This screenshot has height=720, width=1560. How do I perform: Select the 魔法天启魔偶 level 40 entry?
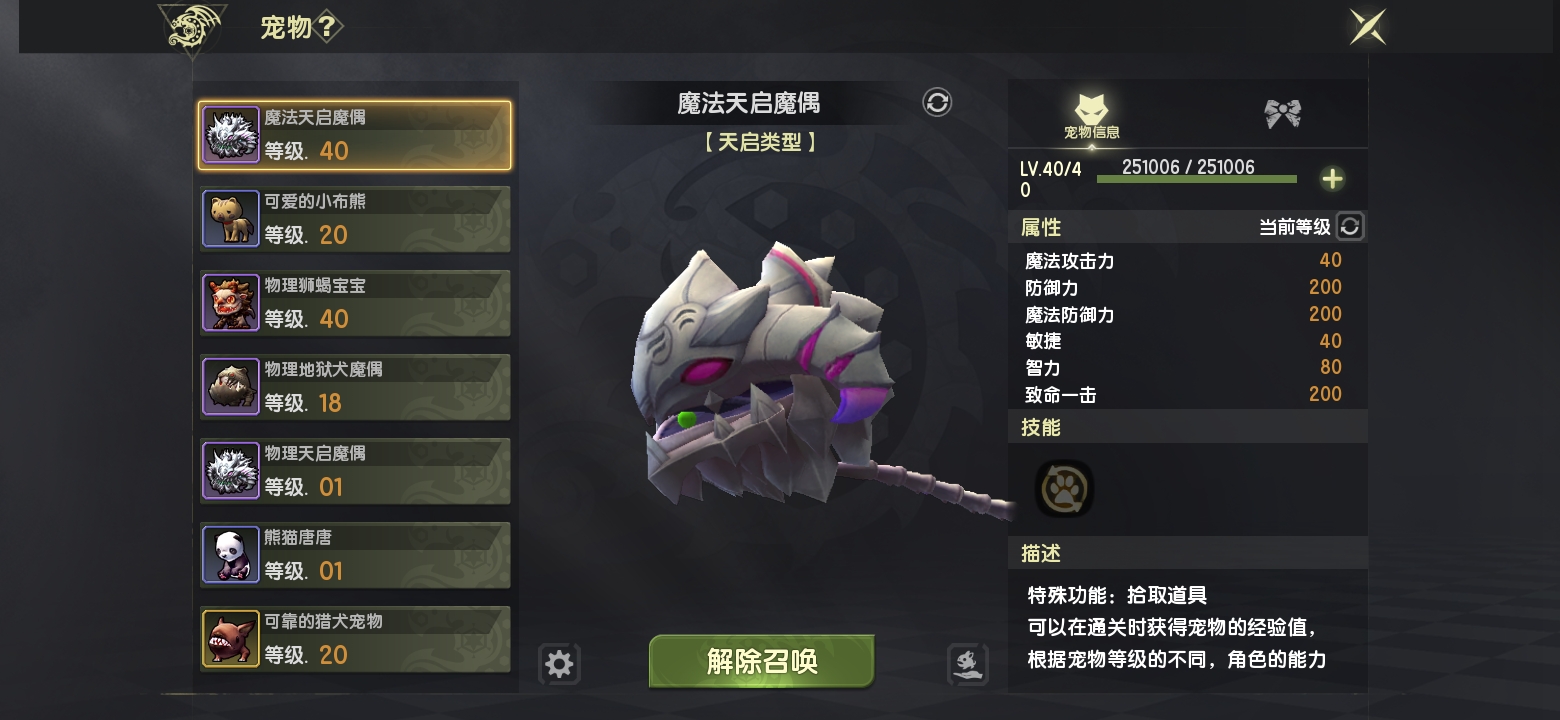point(355,135)
